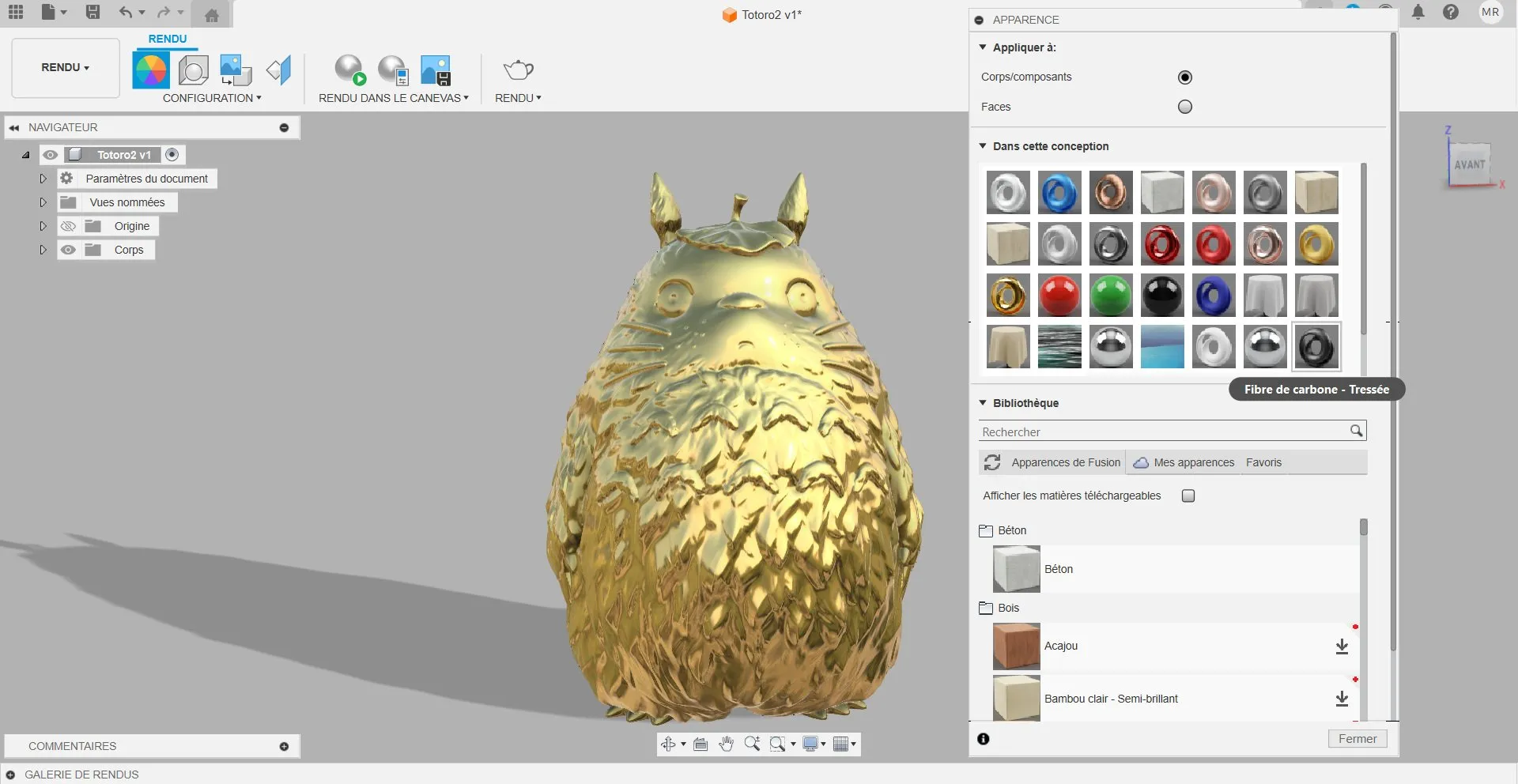Download the Acajou material
The height and width of the screenshot is (784, 1518).
click(1342, 646)
